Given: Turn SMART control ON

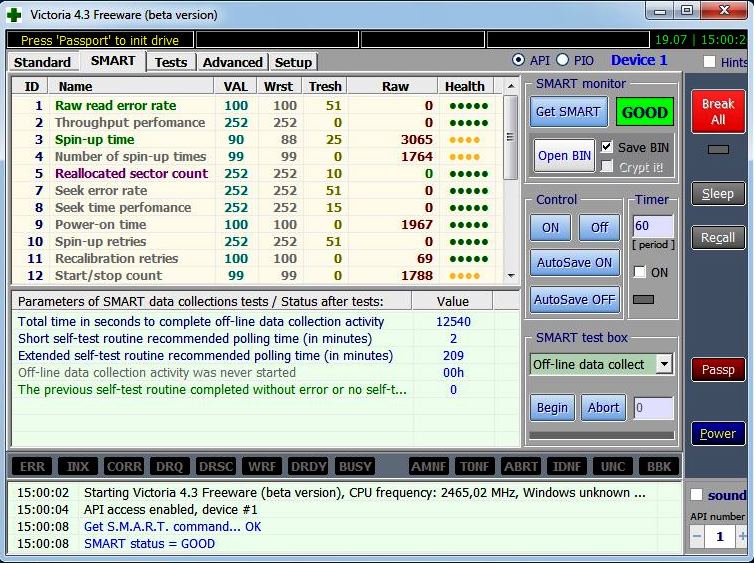Looking at the screenshot, I should (x=551, y=227).
